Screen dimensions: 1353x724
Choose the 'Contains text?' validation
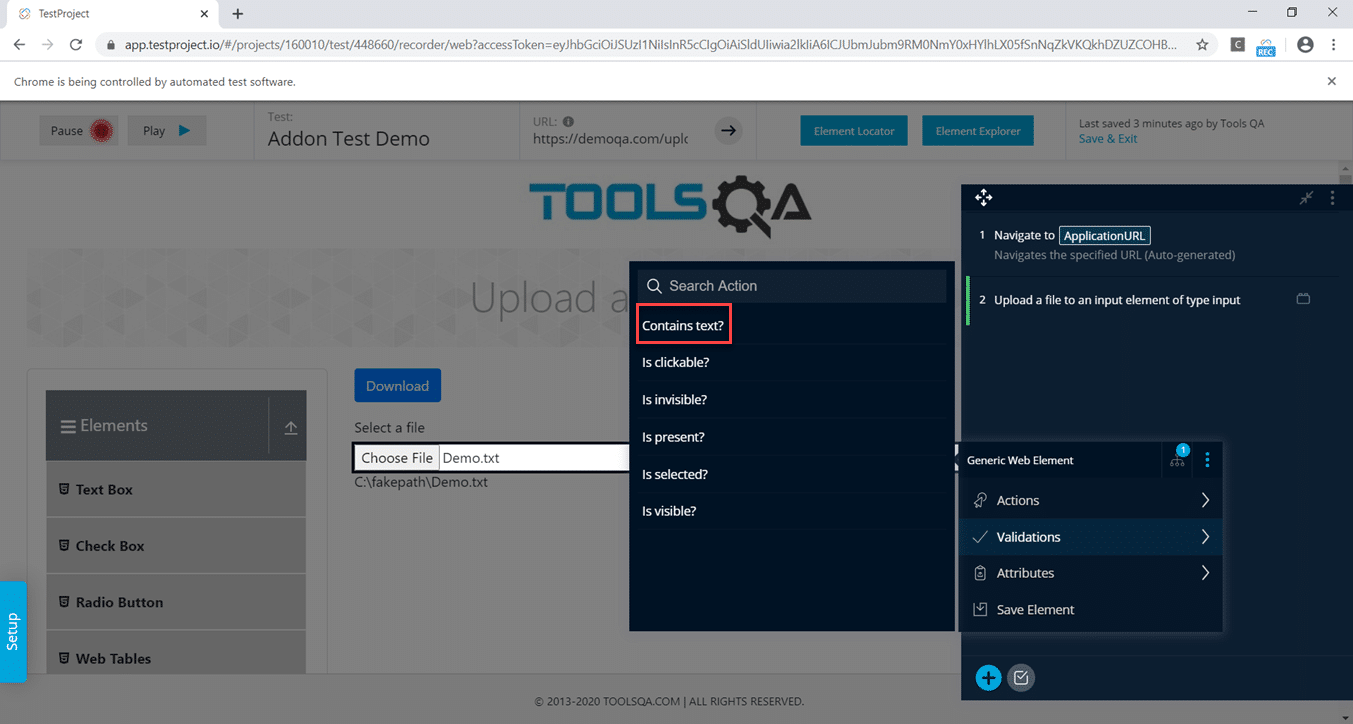pyautogui.click(x=685, y=326)
